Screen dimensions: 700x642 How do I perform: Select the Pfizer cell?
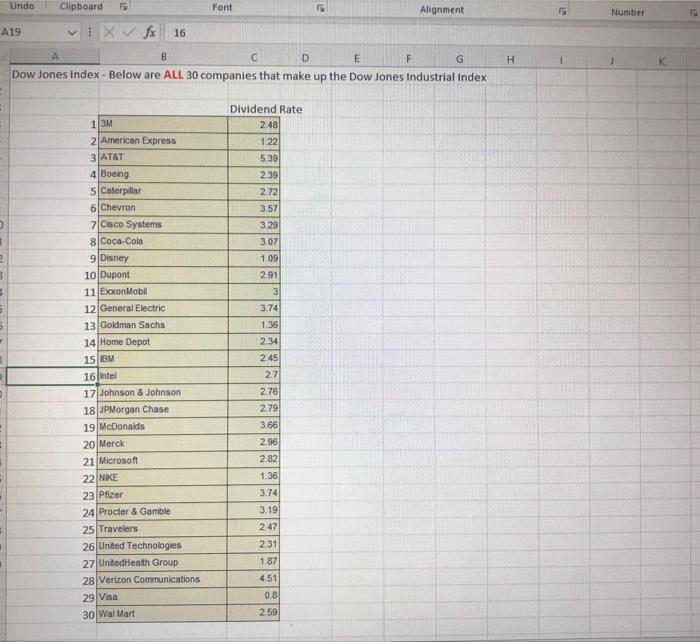coord(162,495)
